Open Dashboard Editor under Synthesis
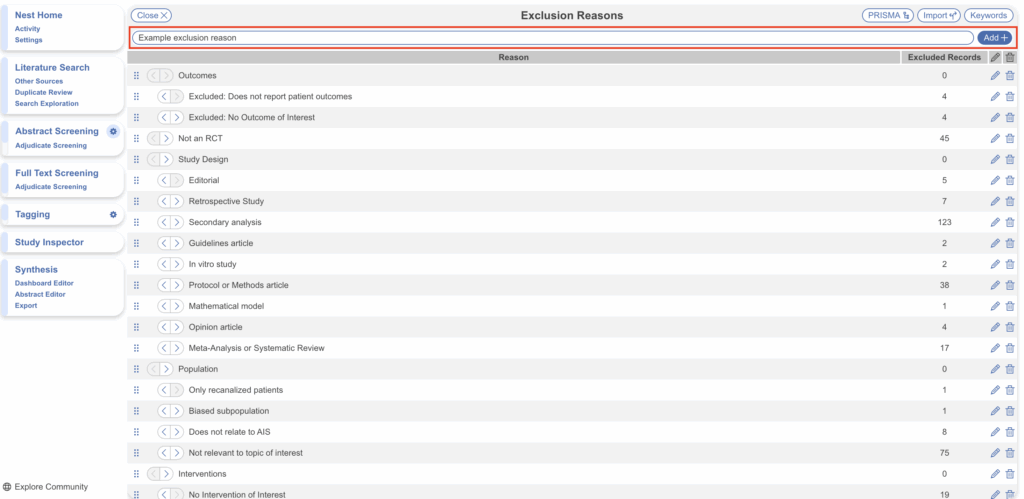The image size is (1024, 499). tap(44, 283)
